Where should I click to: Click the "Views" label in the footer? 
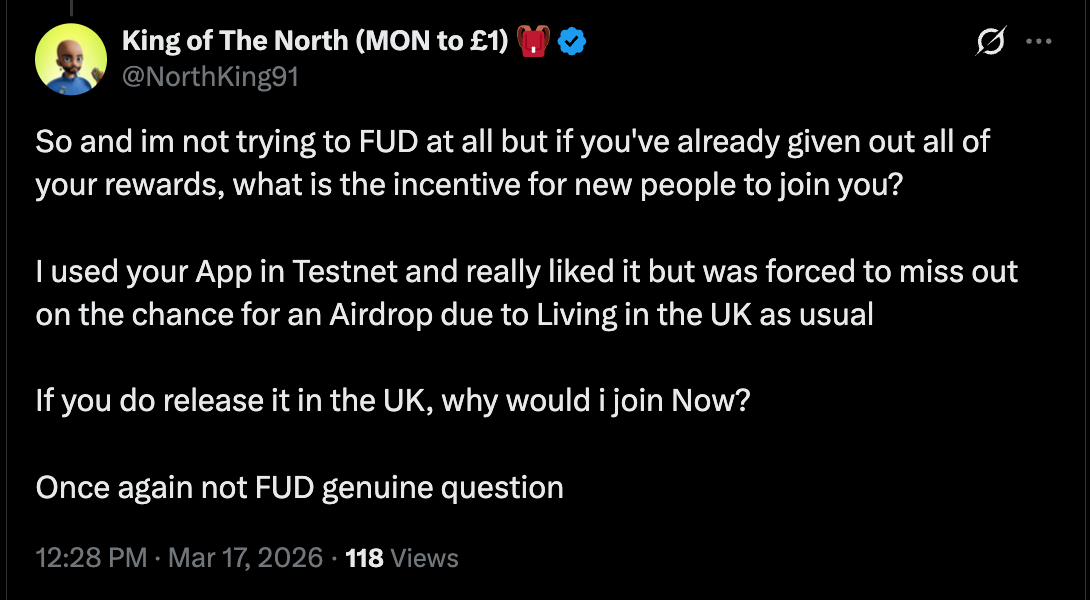click(425, 558)
